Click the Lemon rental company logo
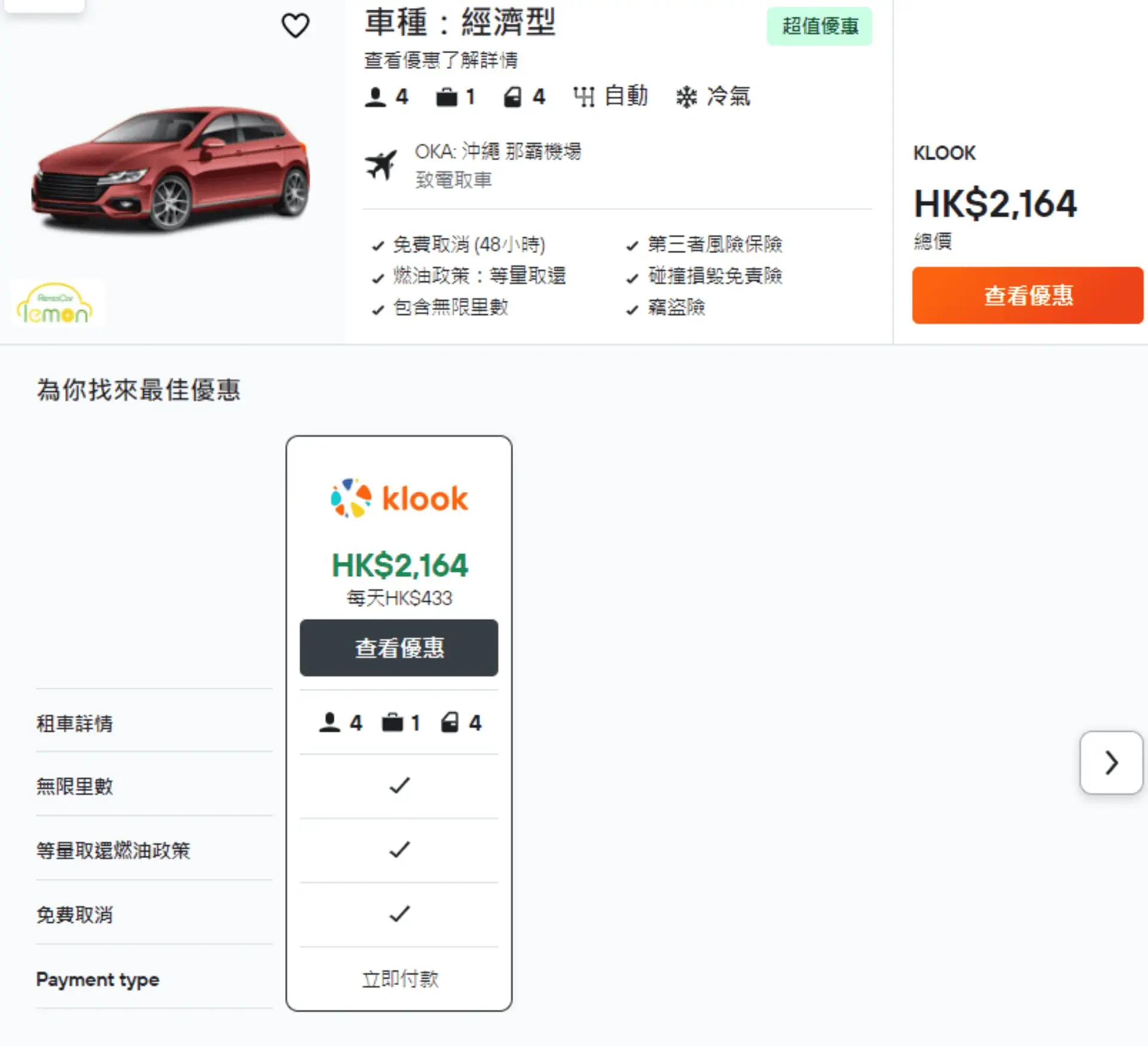Screen dimensions: 1148x1046 pos(55,304)
